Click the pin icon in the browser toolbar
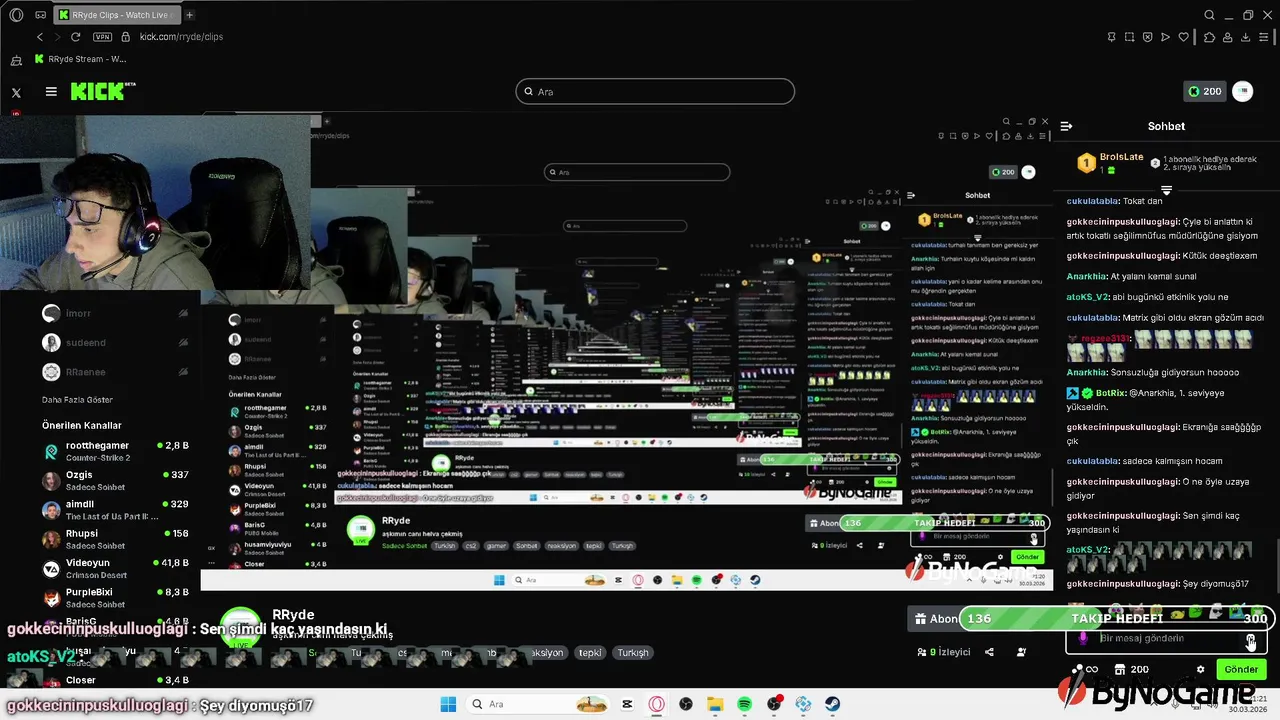 click(1112, 37)
